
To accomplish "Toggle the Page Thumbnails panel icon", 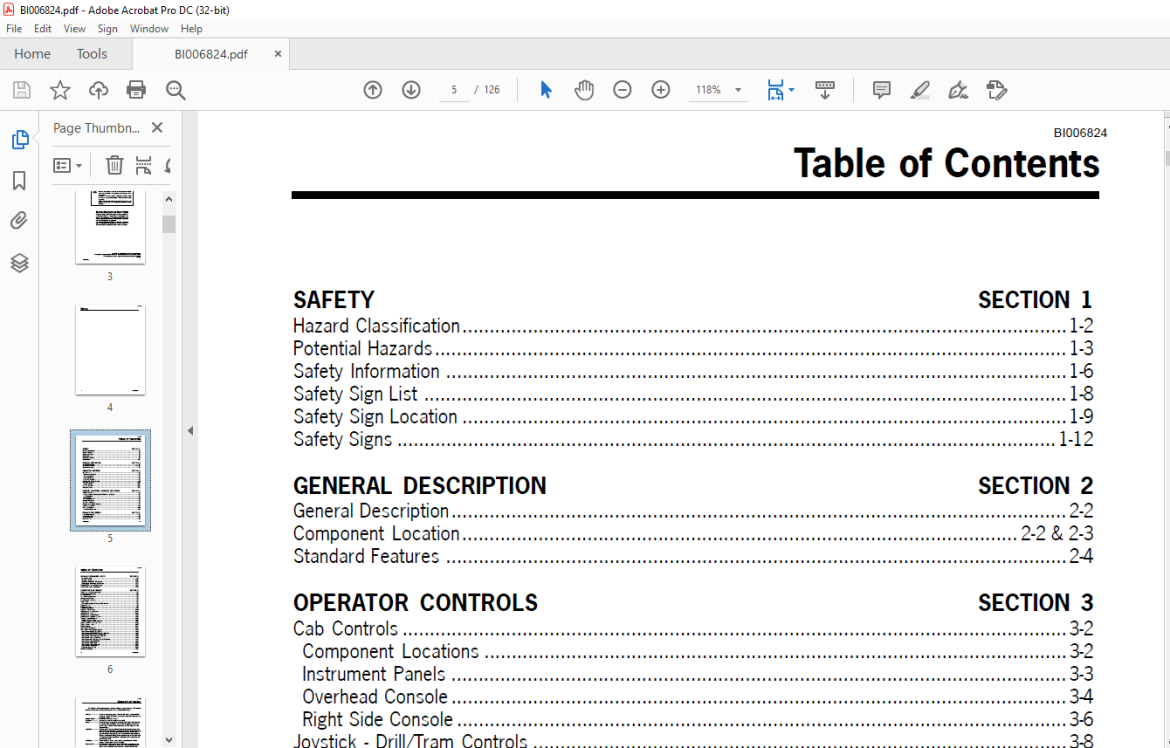I will click(19, 140).
